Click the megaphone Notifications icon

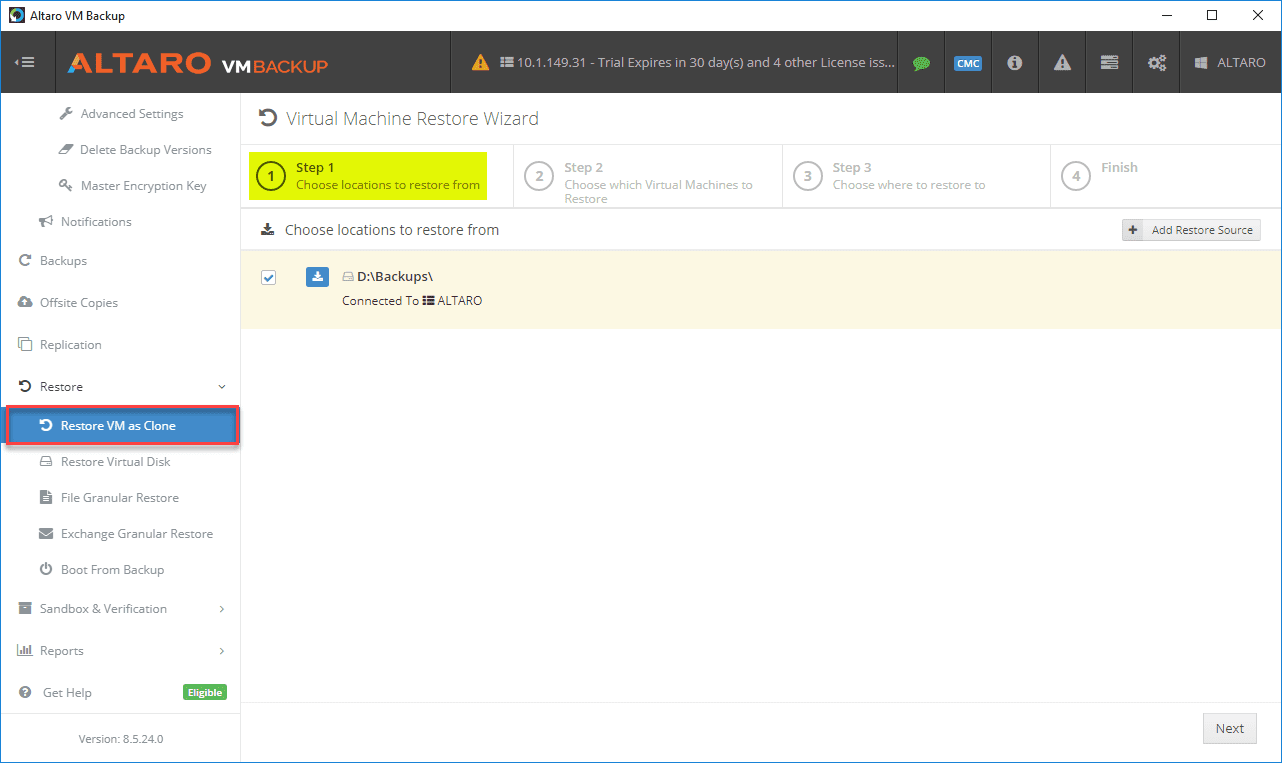click(x=46, y=222)
